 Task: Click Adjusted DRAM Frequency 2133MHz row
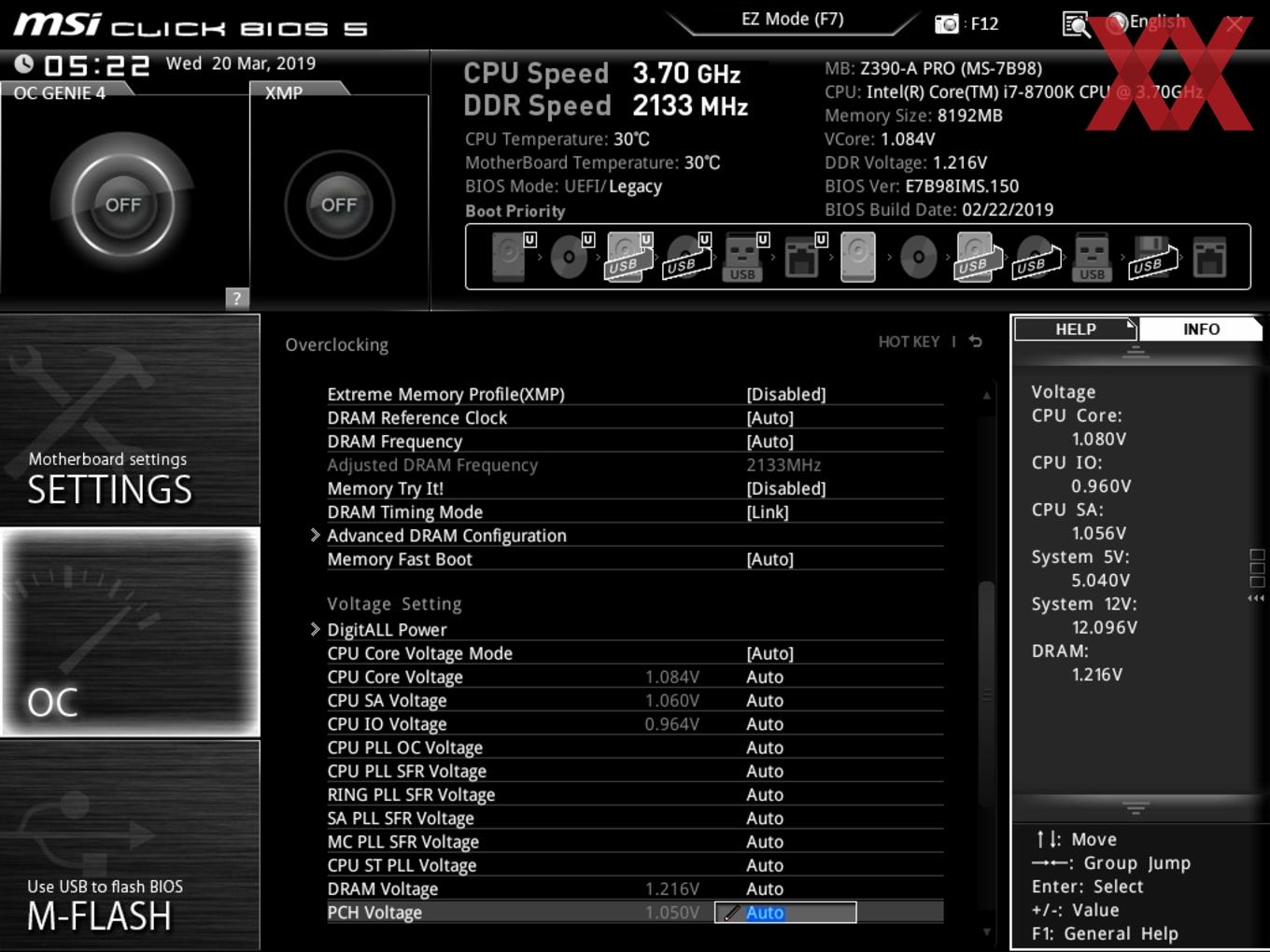point(635,465)
